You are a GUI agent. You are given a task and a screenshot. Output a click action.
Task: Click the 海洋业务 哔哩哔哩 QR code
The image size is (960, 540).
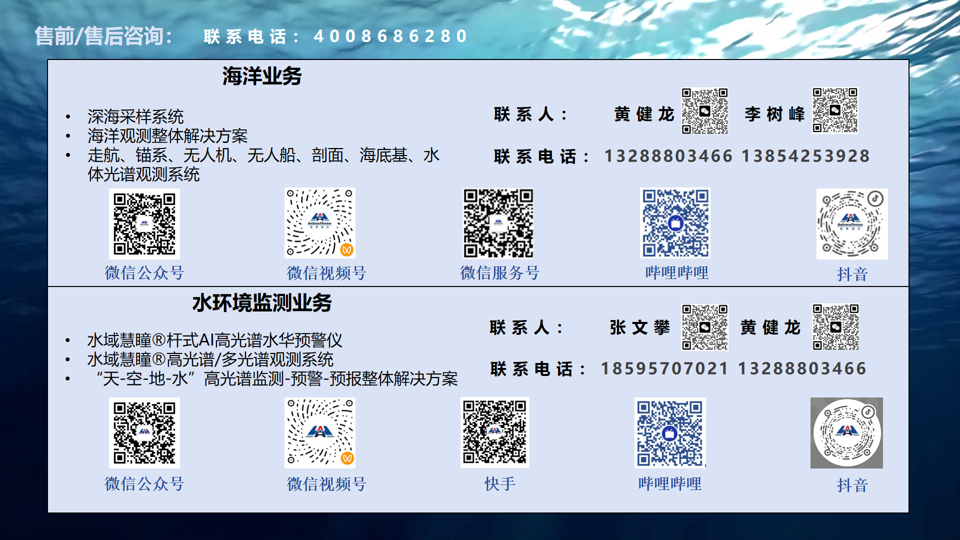click(x=675, y=223)
